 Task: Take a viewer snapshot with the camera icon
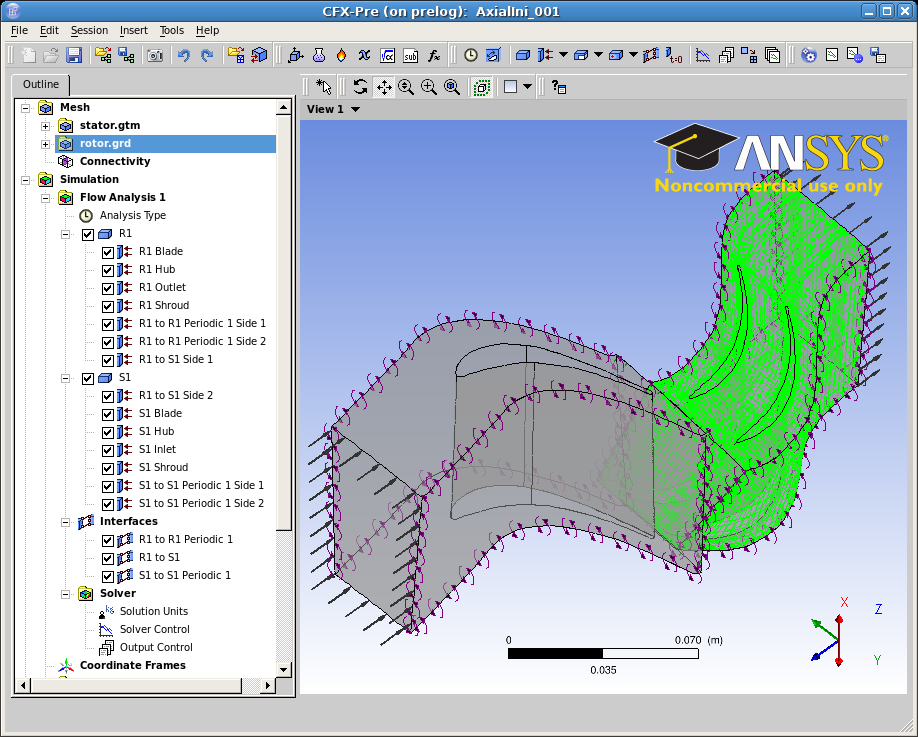click(x=154, y=55)
